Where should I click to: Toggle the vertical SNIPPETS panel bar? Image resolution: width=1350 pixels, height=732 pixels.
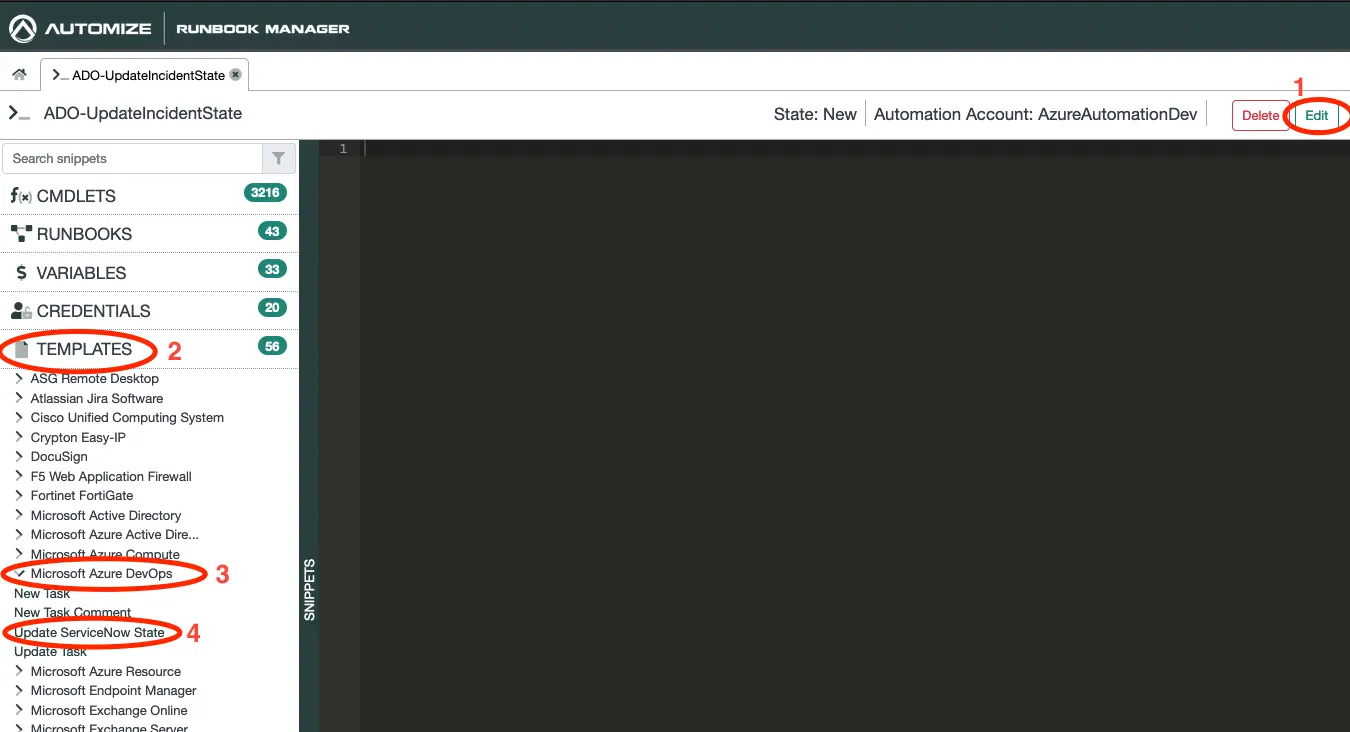(309, 590)
